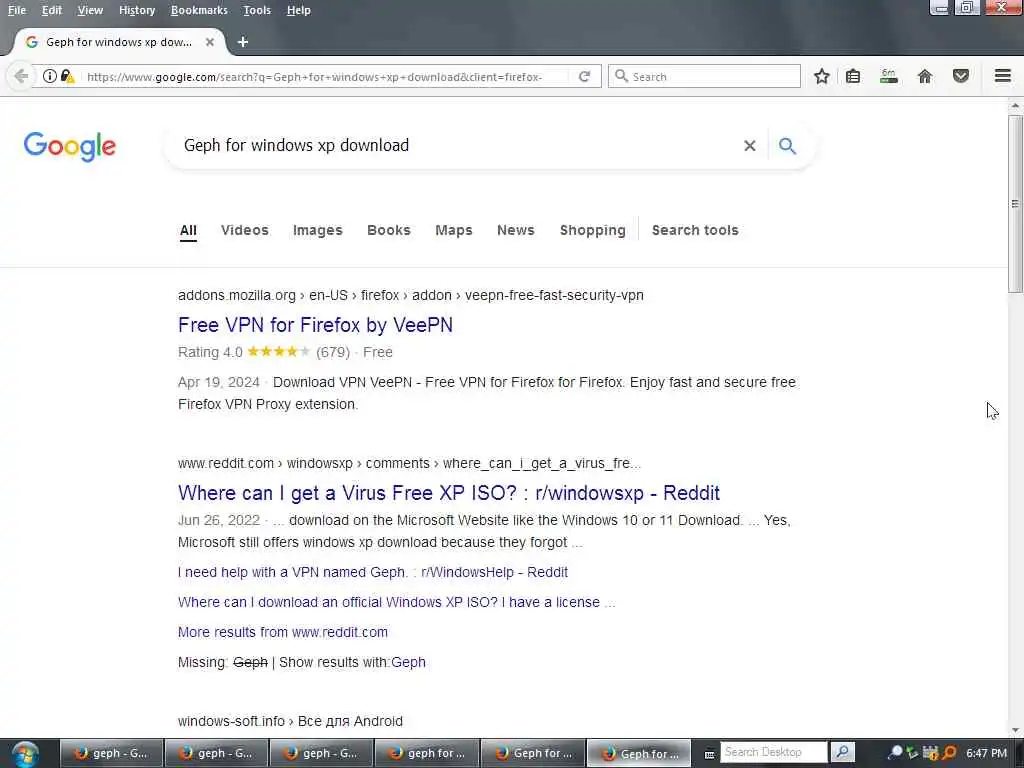Focus the Search Desktop taskbar field
Image resolution: width=1024 pixels, height=768 pixels.
773,752
